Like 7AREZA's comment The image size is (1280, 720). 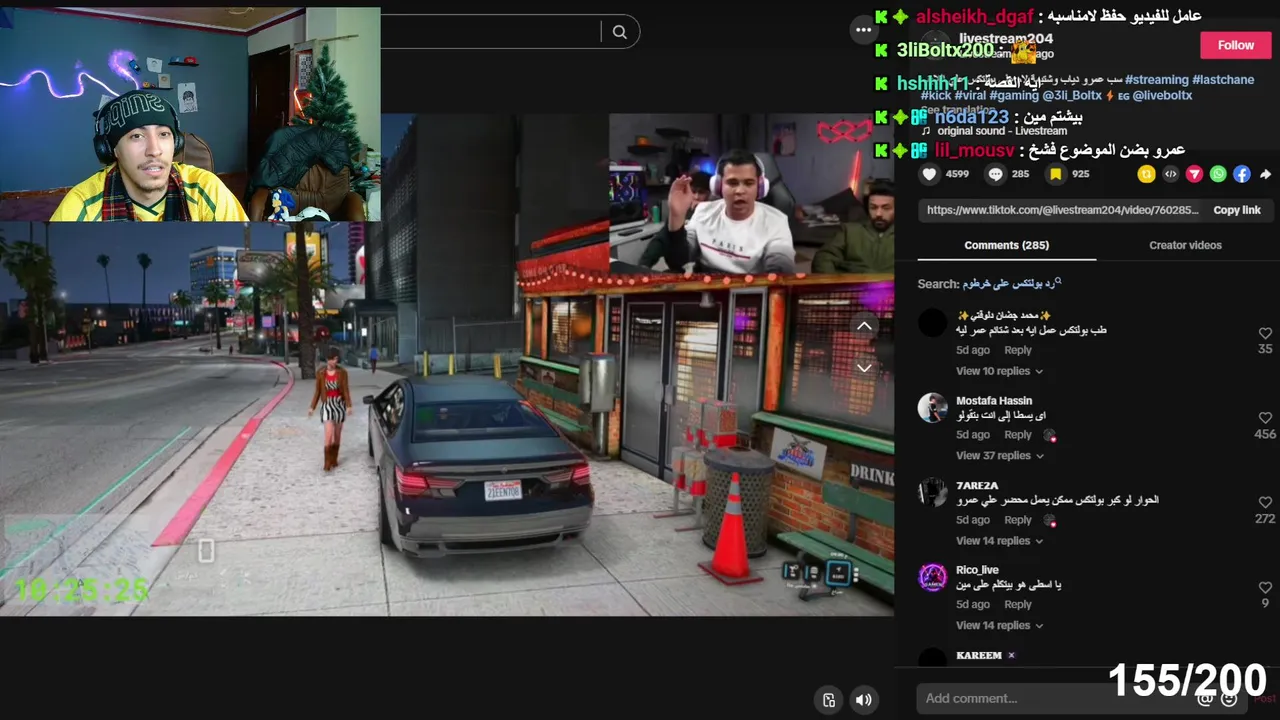[x=1265, y=503]
